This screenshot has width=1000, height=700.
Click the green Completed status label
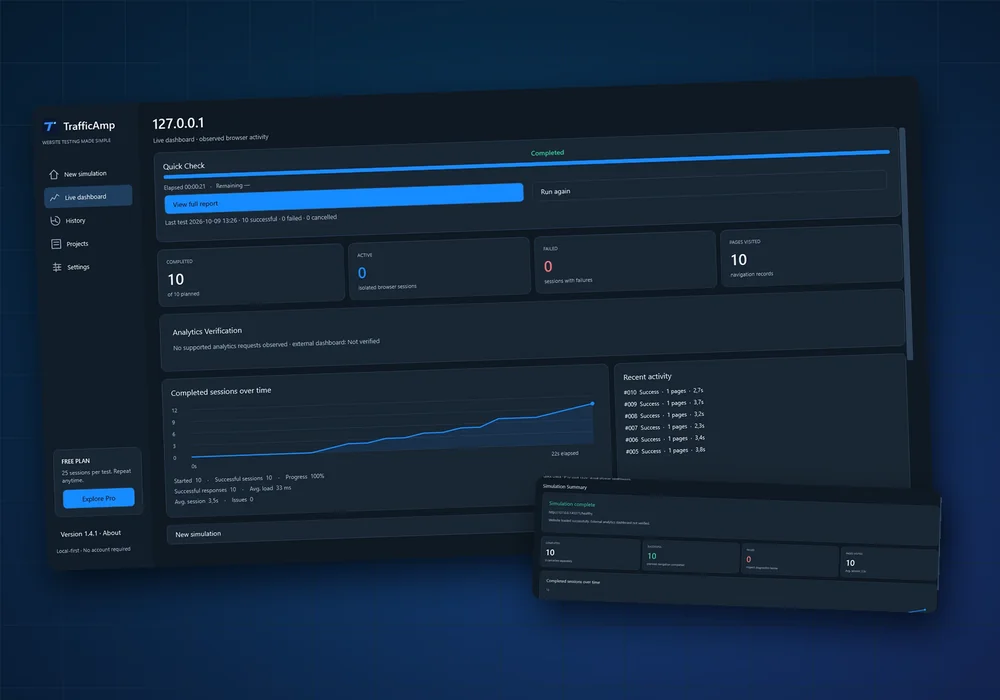tap(547, 153)
